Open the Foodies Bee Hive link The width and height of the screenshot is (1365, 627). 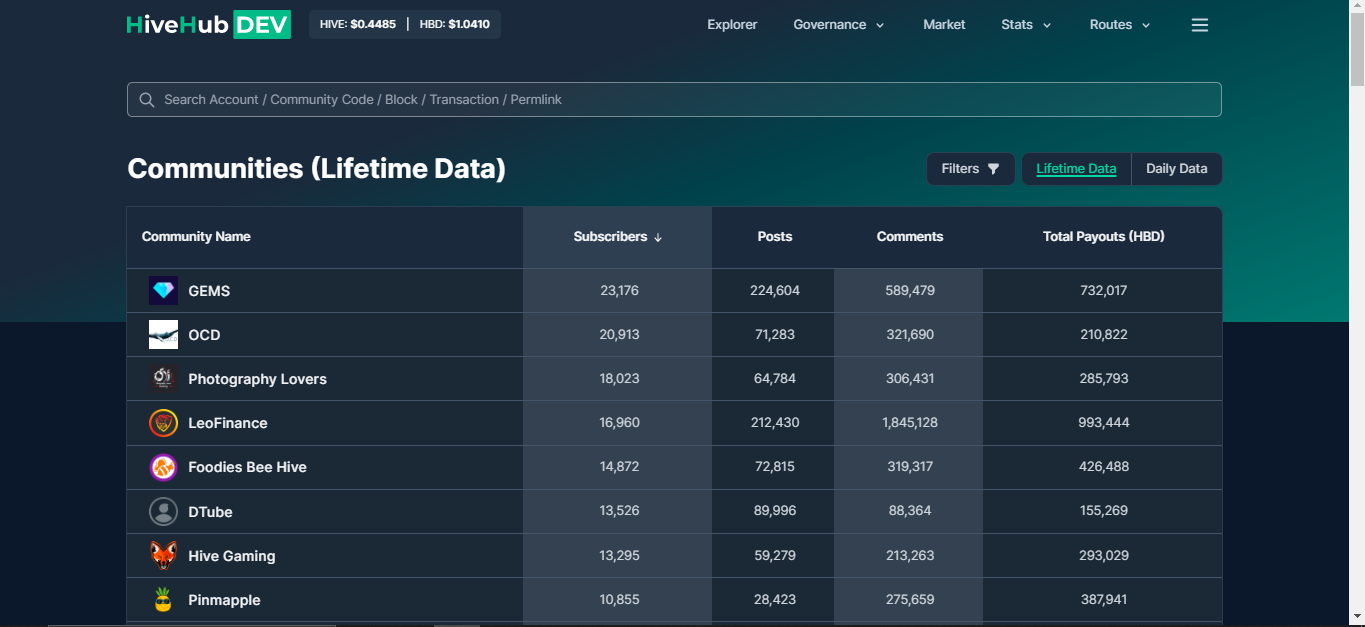click(x=247, y=467)
